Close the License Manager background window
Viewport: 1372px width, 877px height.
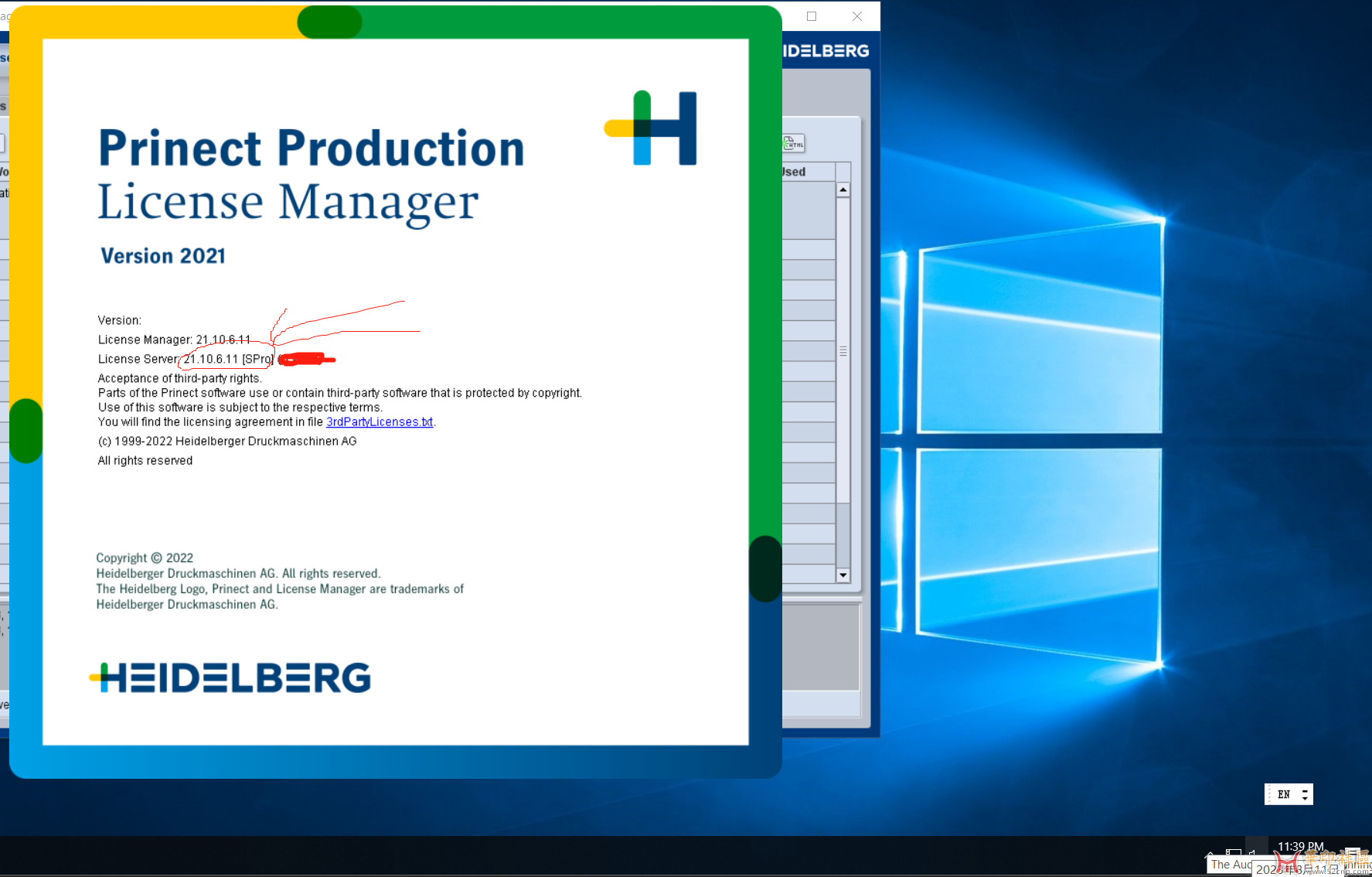click(857, 16)
